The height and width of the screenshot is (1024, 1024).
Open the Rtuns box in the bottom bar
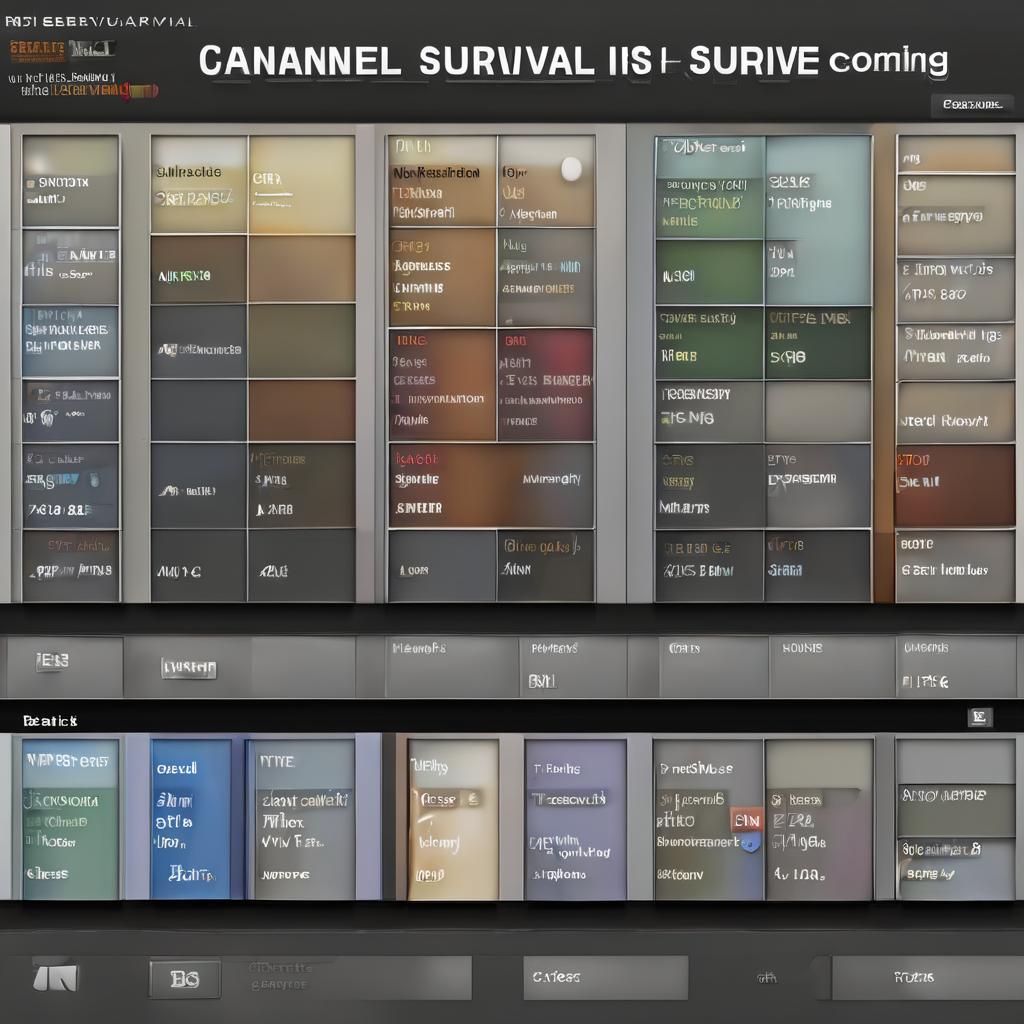click(x=913, y=977)
